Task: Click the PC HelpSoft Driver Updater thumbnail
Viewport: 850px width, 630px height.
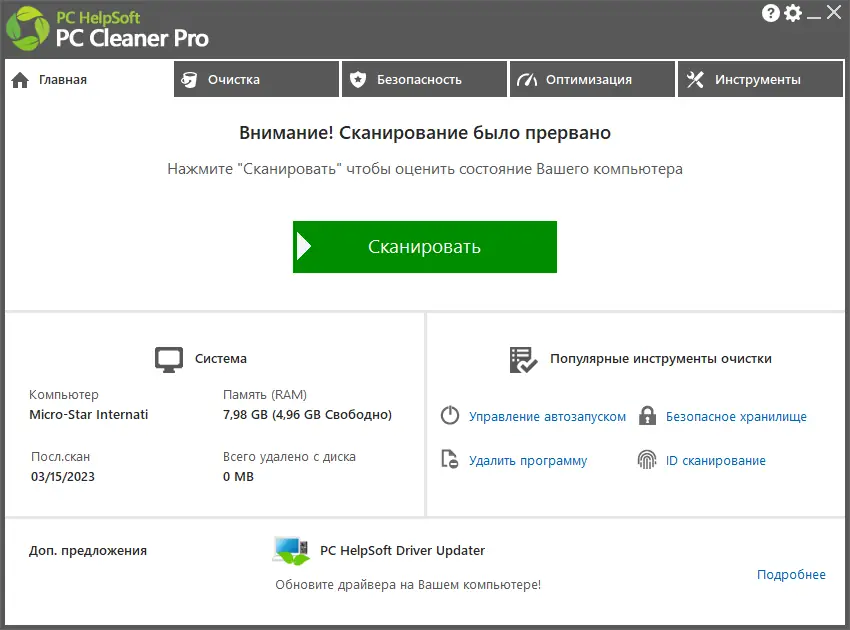Action: 290,549
